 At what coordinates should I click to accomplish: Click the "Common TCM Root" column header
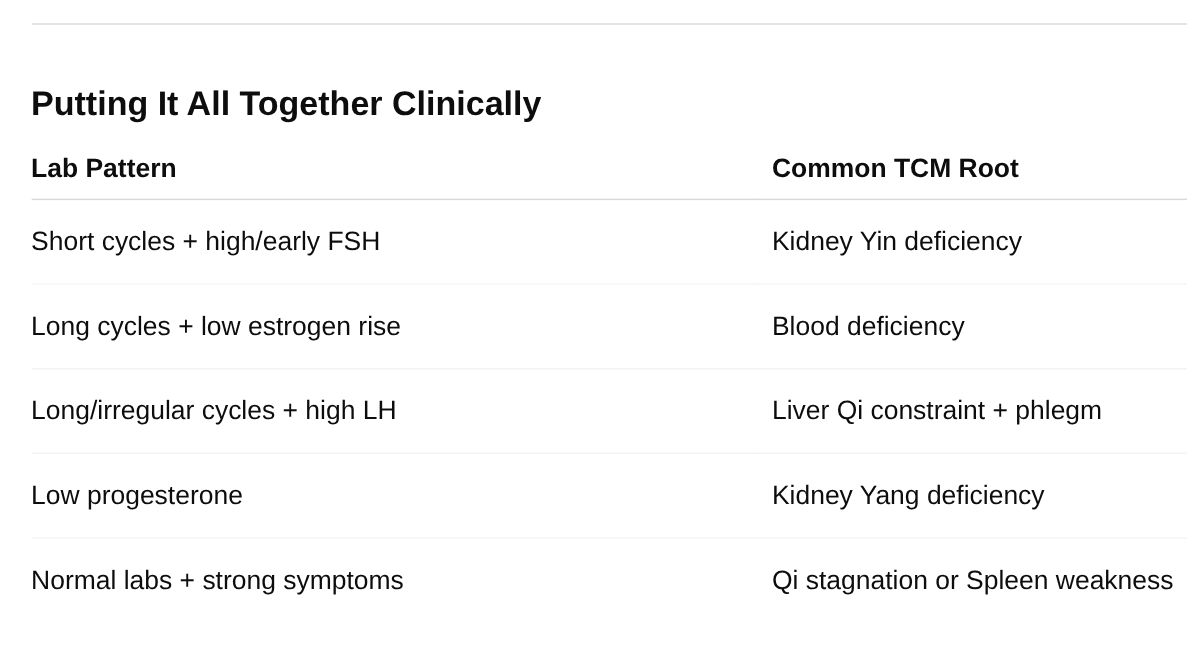click(895, 168)
